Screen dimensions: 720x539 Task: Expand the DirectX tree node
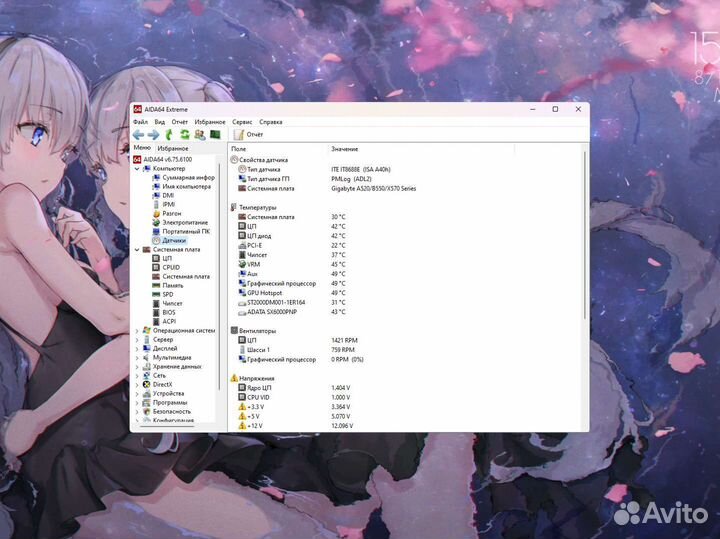click(137, 385)
